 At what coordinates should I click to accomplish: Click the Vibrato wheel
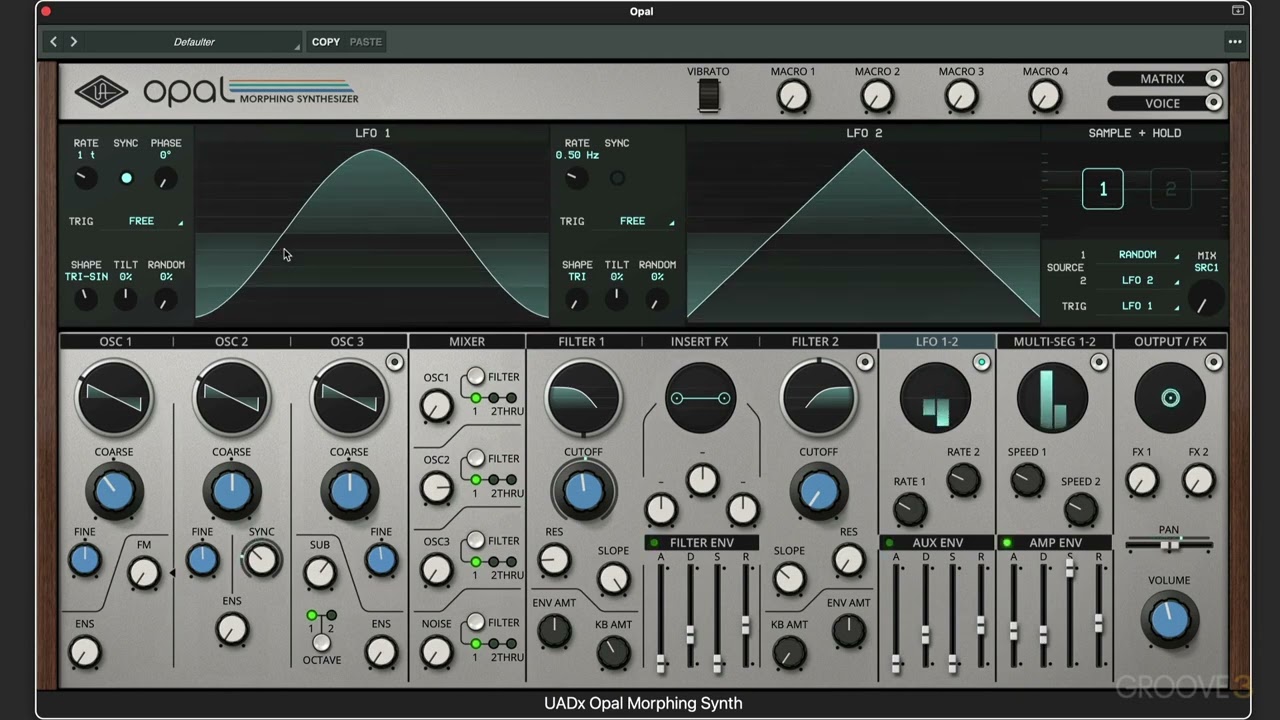tap(709, 96)
